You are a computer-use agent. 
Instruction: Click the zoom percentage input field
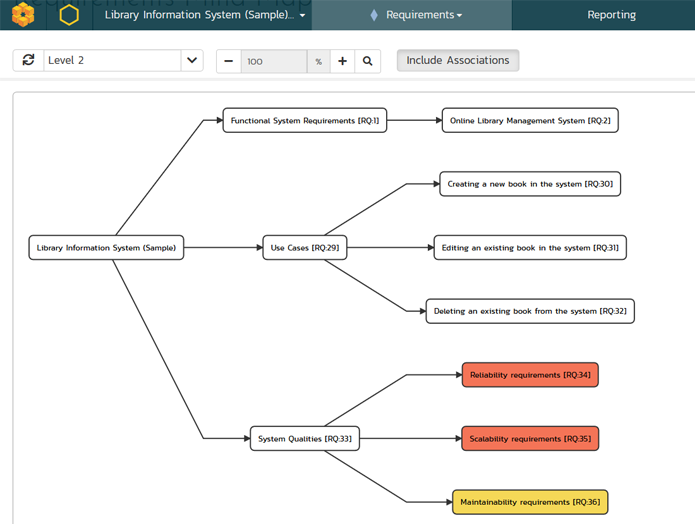pos(273,61)
